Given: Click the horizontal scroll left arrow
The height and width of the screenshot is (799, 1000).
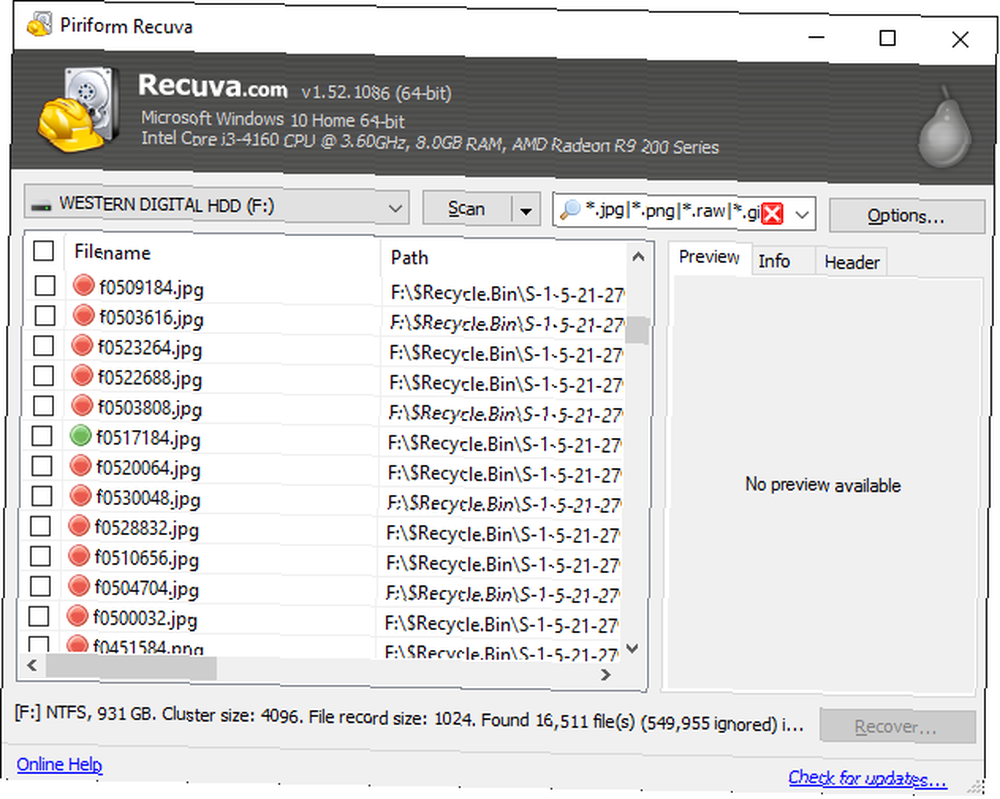Looking at the screenshot, I should pyautogui.click(x=33, y=666).
